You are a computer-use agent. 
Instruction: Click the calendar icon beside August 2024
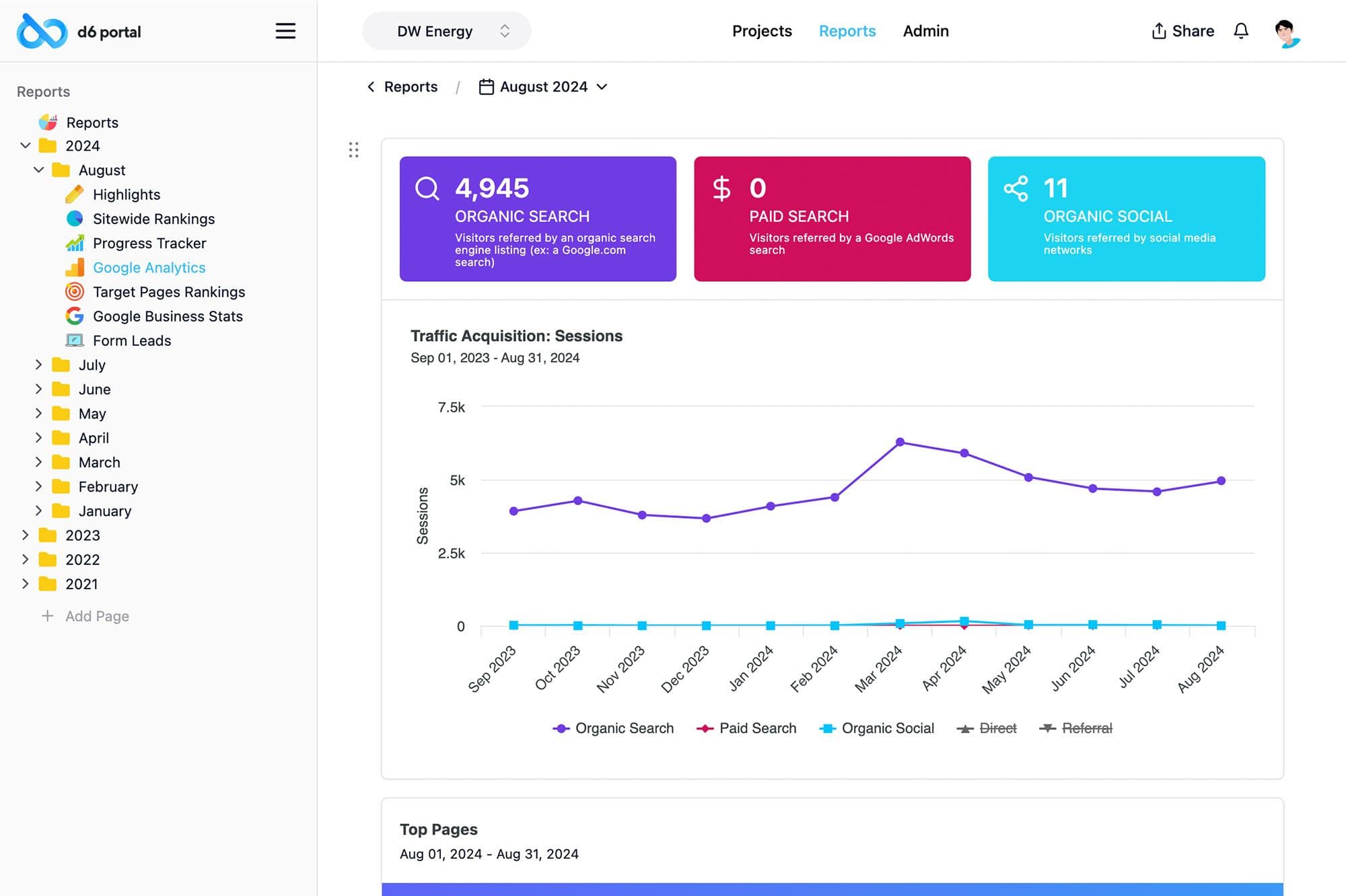point(486,87)
